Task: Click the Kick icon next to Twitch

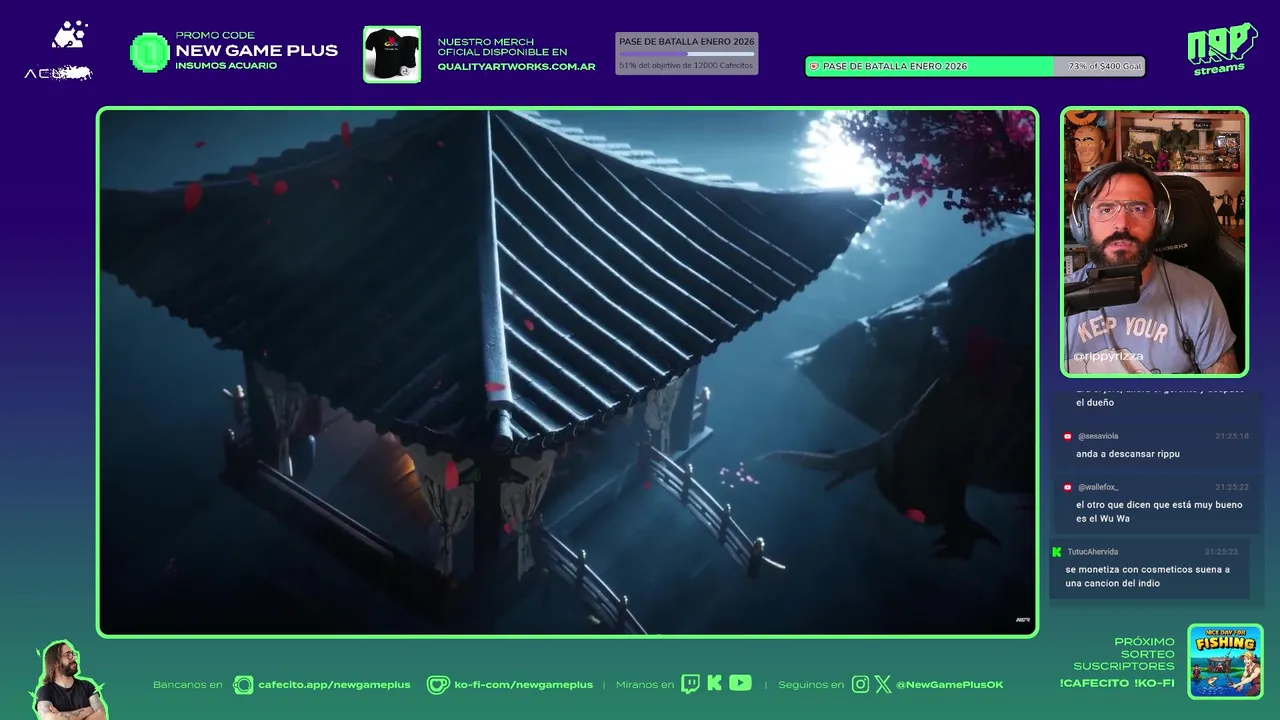Action: click(x=714, y=684)
